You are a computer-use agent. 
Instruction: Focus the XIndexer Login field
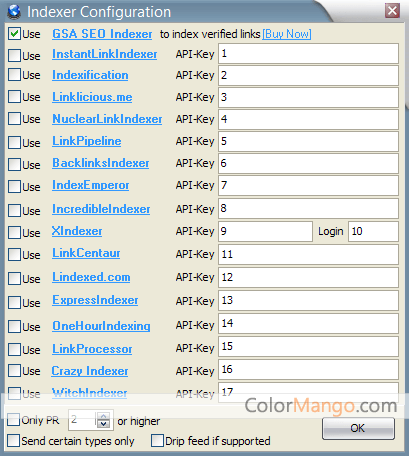point(373,231)
